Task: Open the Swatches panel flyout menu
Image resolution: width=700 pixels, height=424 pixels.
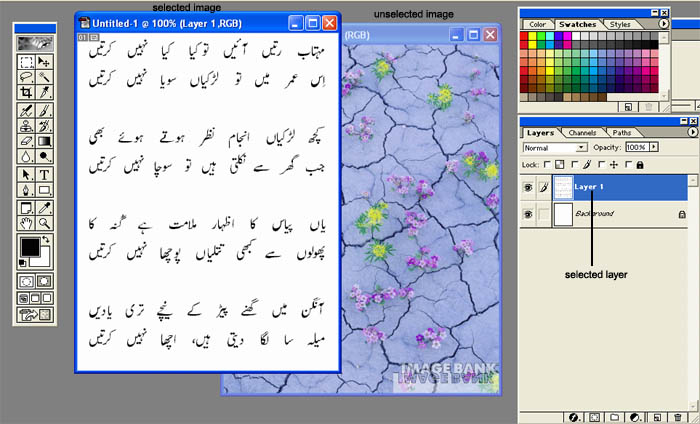Action: 664,24
